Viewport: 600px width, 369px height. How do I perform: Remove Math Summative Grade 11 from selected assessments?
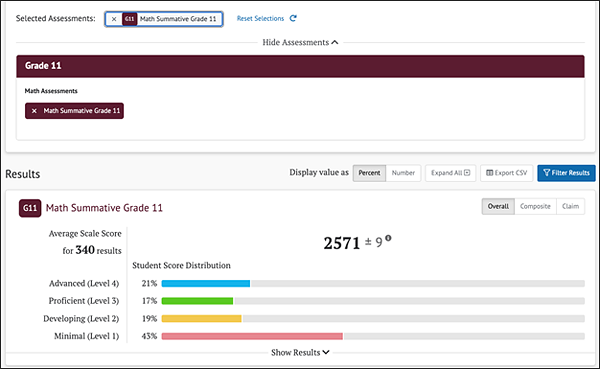click(x=114, y=19)
